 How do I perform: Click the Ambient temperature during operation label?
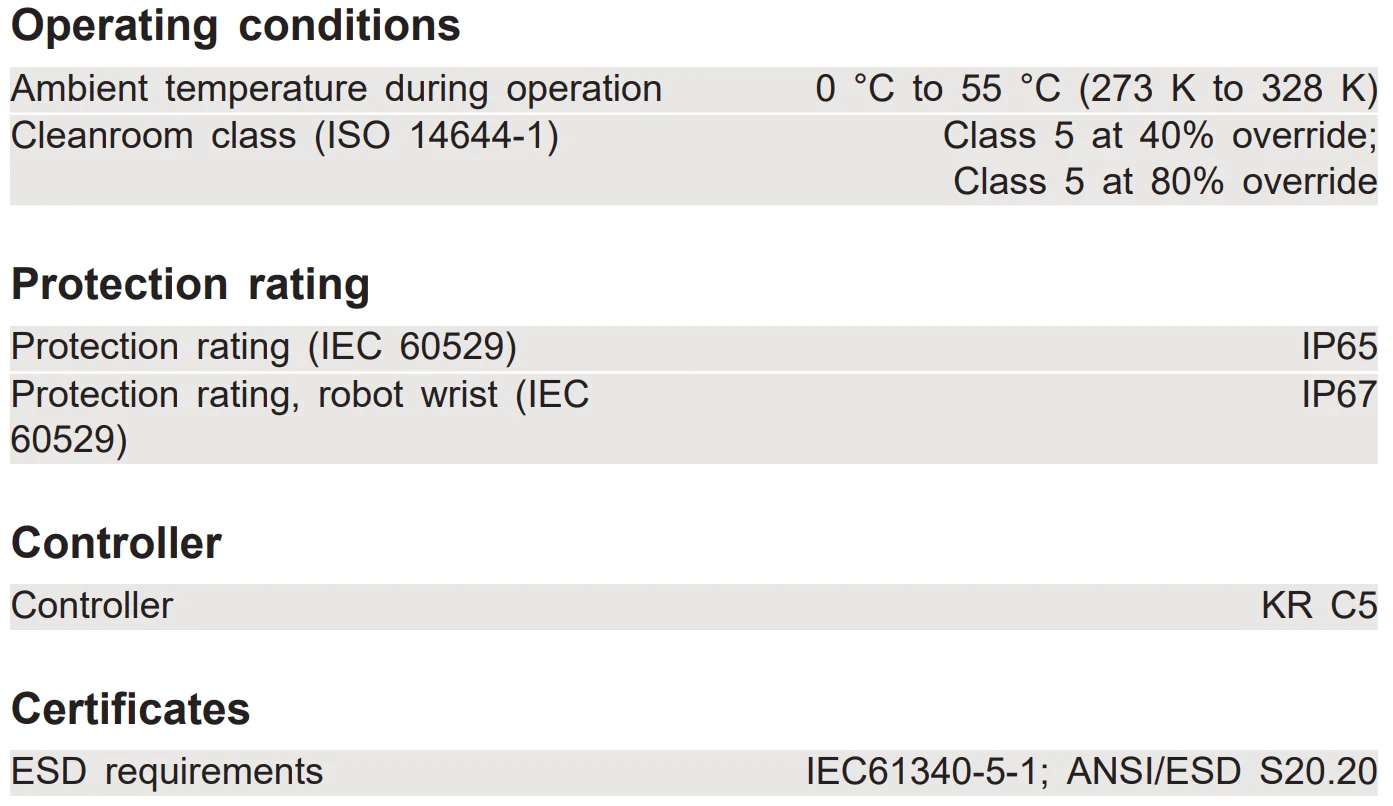pyautogui.click(x=336, y=90)
